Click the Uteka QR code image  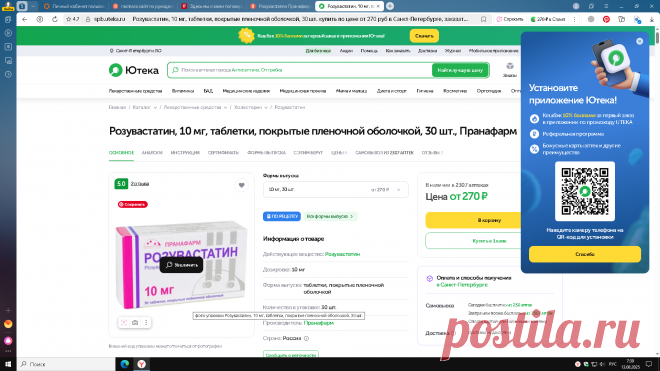click(585, 191)
